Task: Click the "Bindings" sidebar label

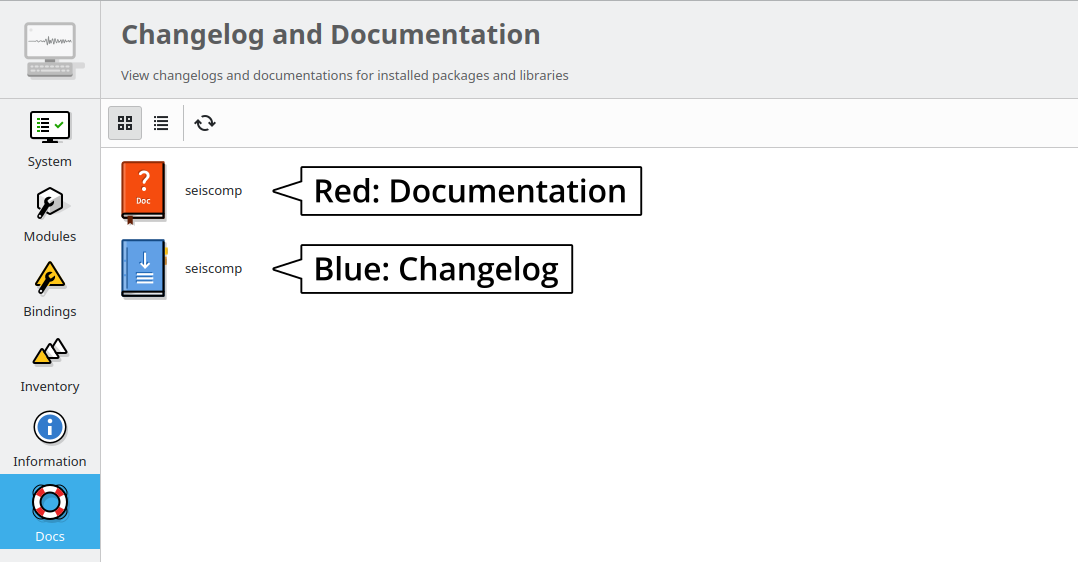Action: [50, 311]
